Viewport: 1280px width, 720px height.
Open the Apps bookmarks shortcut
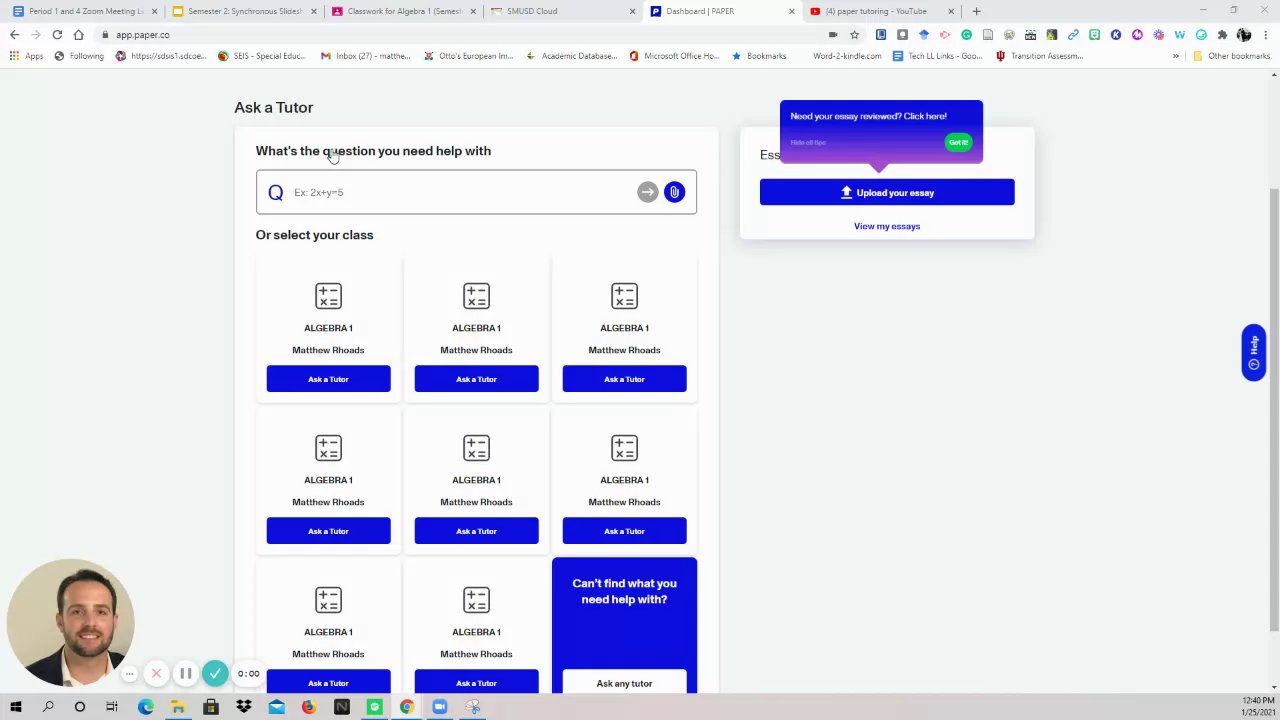[27, 56]
